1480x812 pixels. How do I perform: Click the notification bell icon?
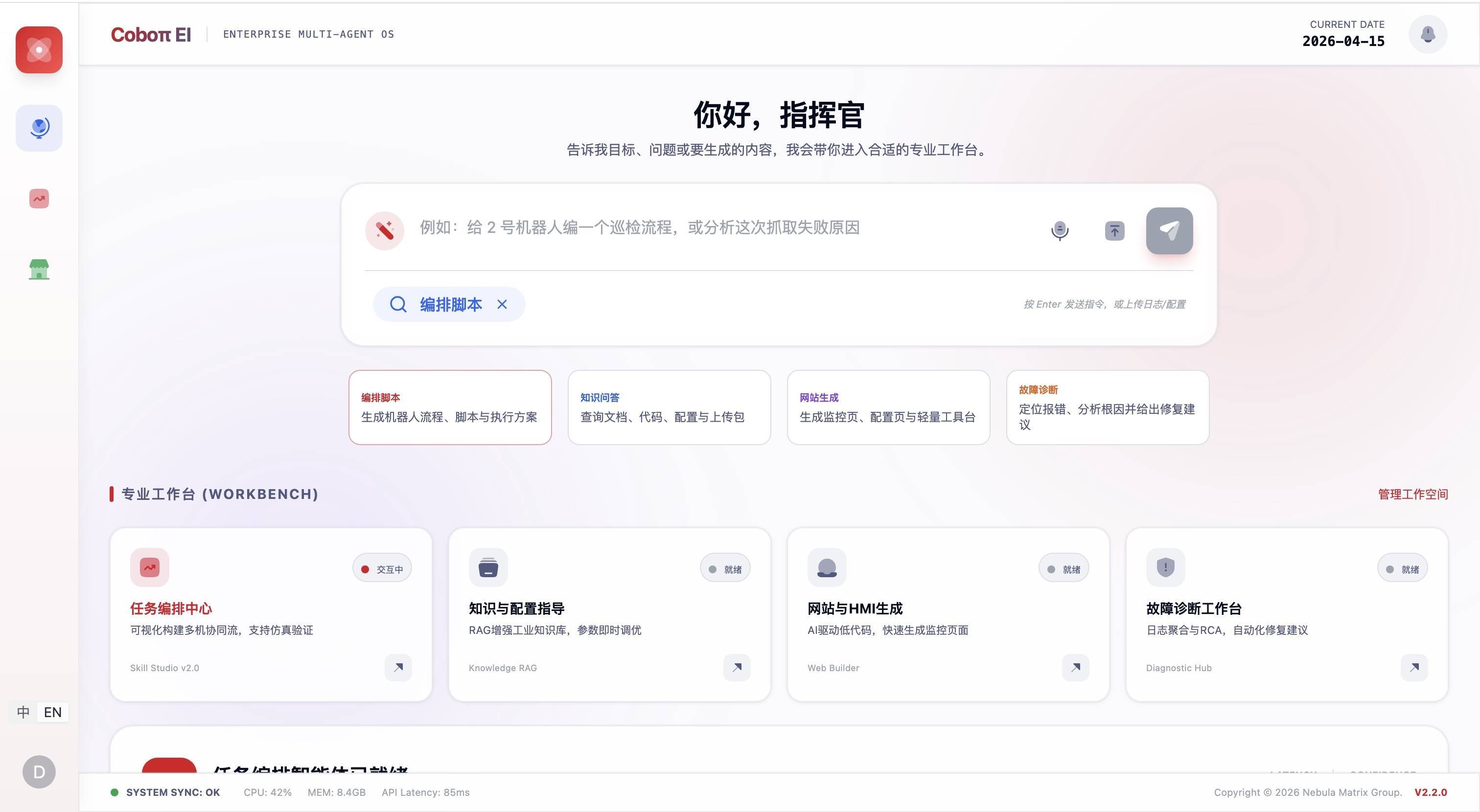pos(1428,34)
